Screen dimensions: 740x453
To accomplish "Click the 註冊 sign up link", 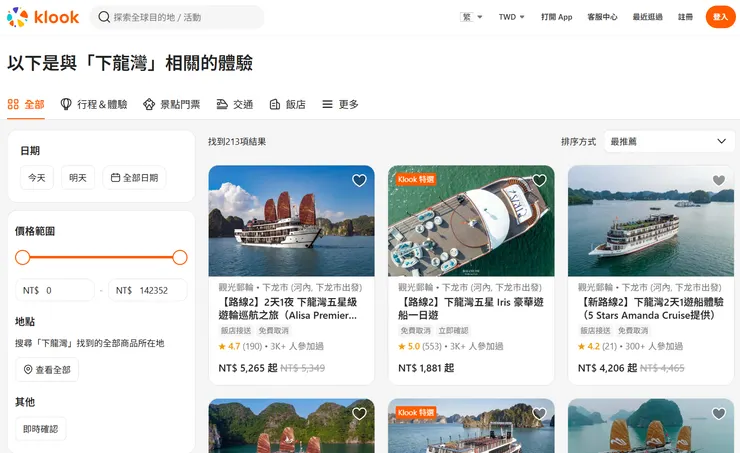I will [x=685, y=17].
